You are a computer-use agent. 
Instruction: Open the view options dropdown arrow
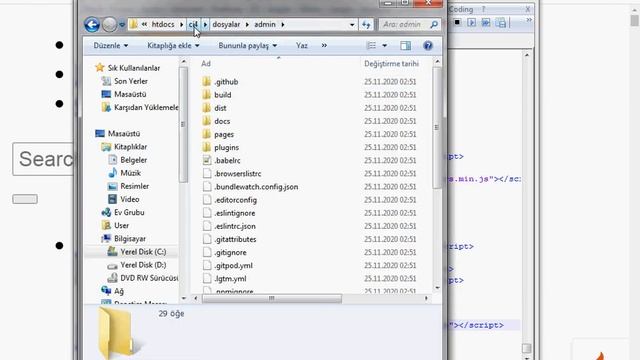[384, 46]
